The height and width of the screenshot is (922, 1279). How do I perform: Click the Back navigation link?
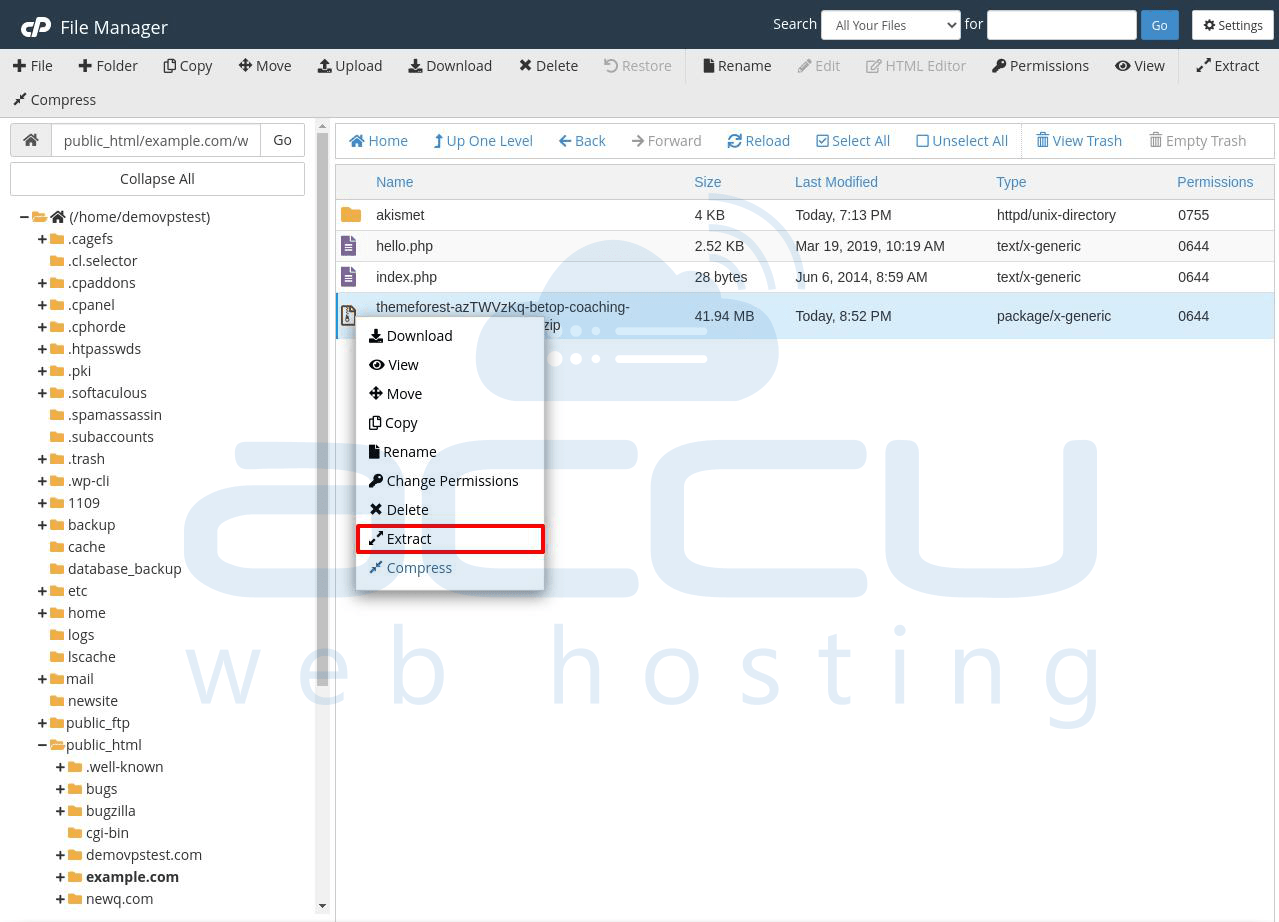[582, 141]
